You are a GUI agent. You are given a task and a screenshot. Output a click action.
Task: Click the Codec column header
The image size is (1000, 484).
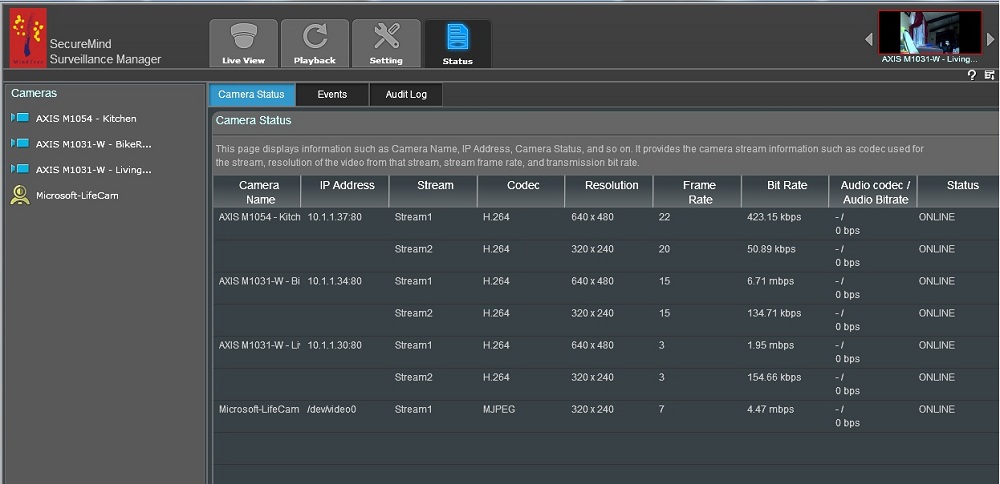click(x=521, y=192)
